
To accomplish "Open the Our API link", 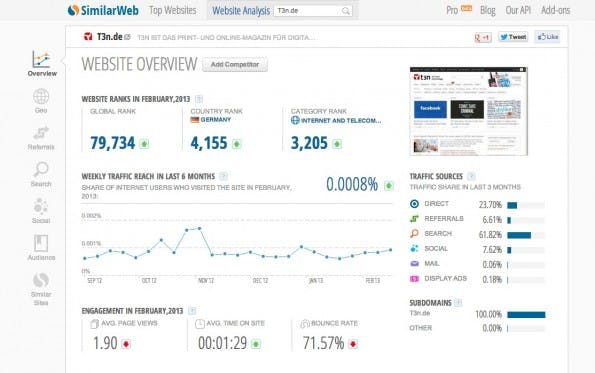I will (518, 10).
